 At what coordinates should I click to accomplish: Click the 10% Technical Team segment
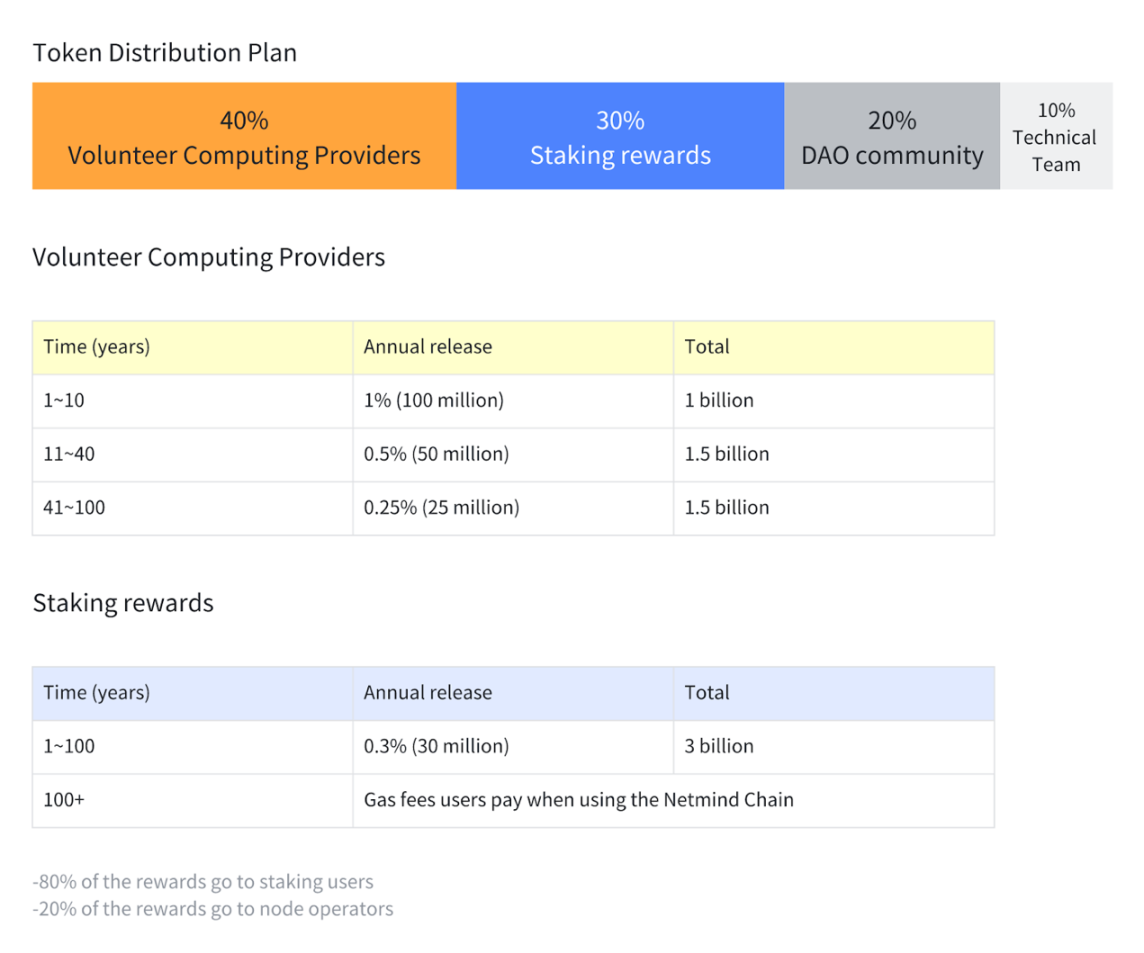(x=1056, y=136)
